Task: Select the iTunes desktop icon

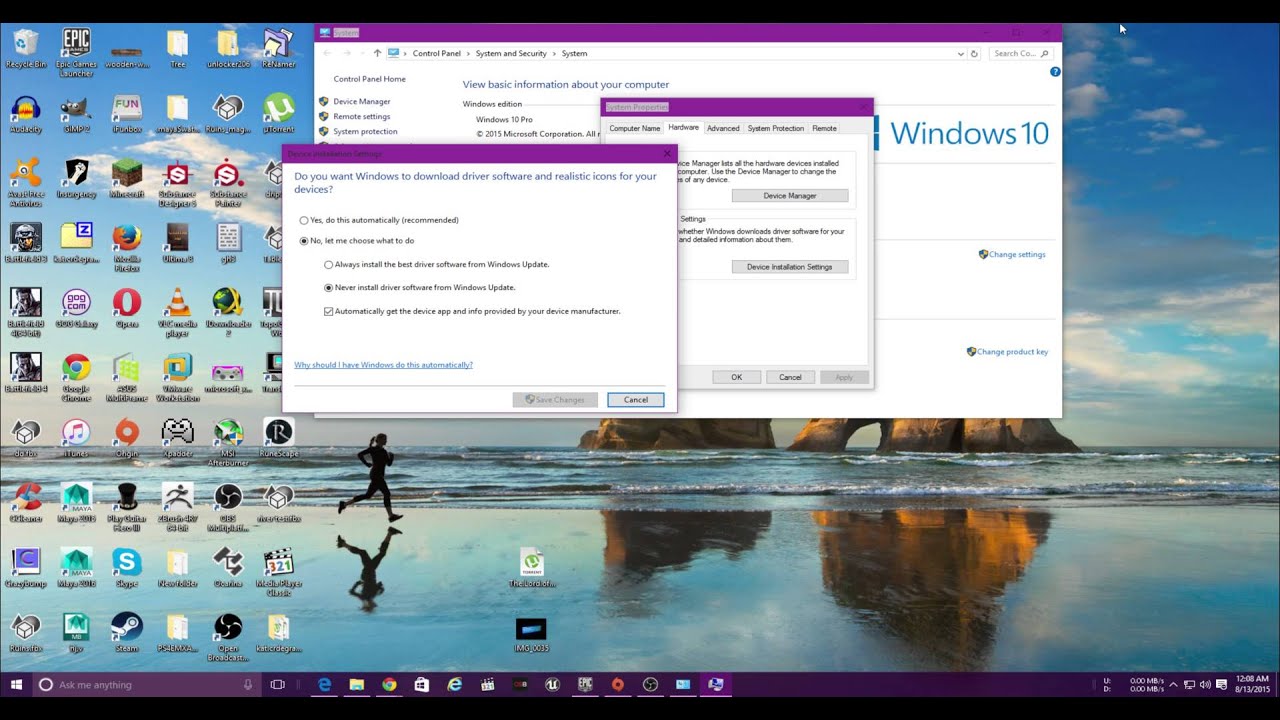Action: pyautogui.click(x=76, y=438)
